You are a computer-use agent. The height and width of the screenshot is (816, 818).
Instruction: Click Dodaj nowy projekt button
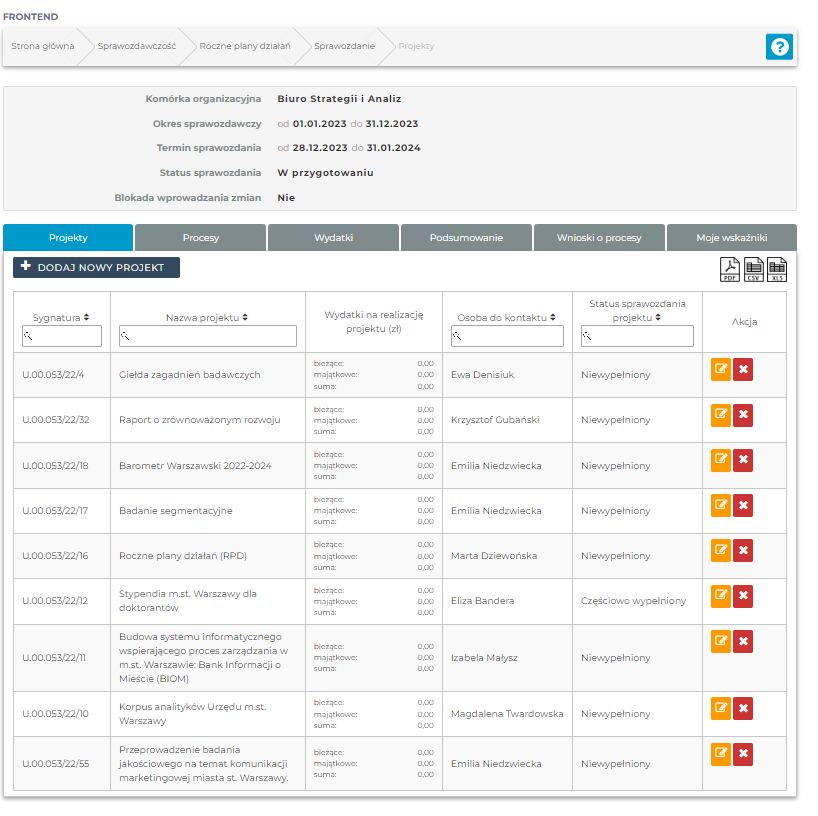(x=96, y=268)
